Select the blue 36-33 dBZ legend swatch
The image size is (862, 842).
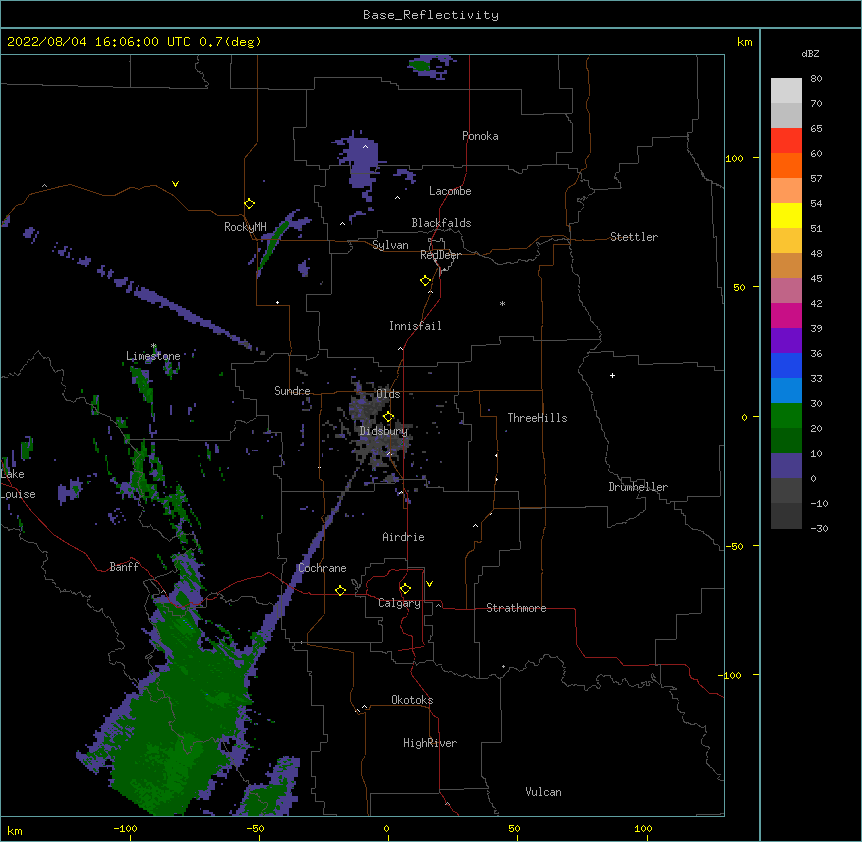pyautogui.click(x=786, y=365)
